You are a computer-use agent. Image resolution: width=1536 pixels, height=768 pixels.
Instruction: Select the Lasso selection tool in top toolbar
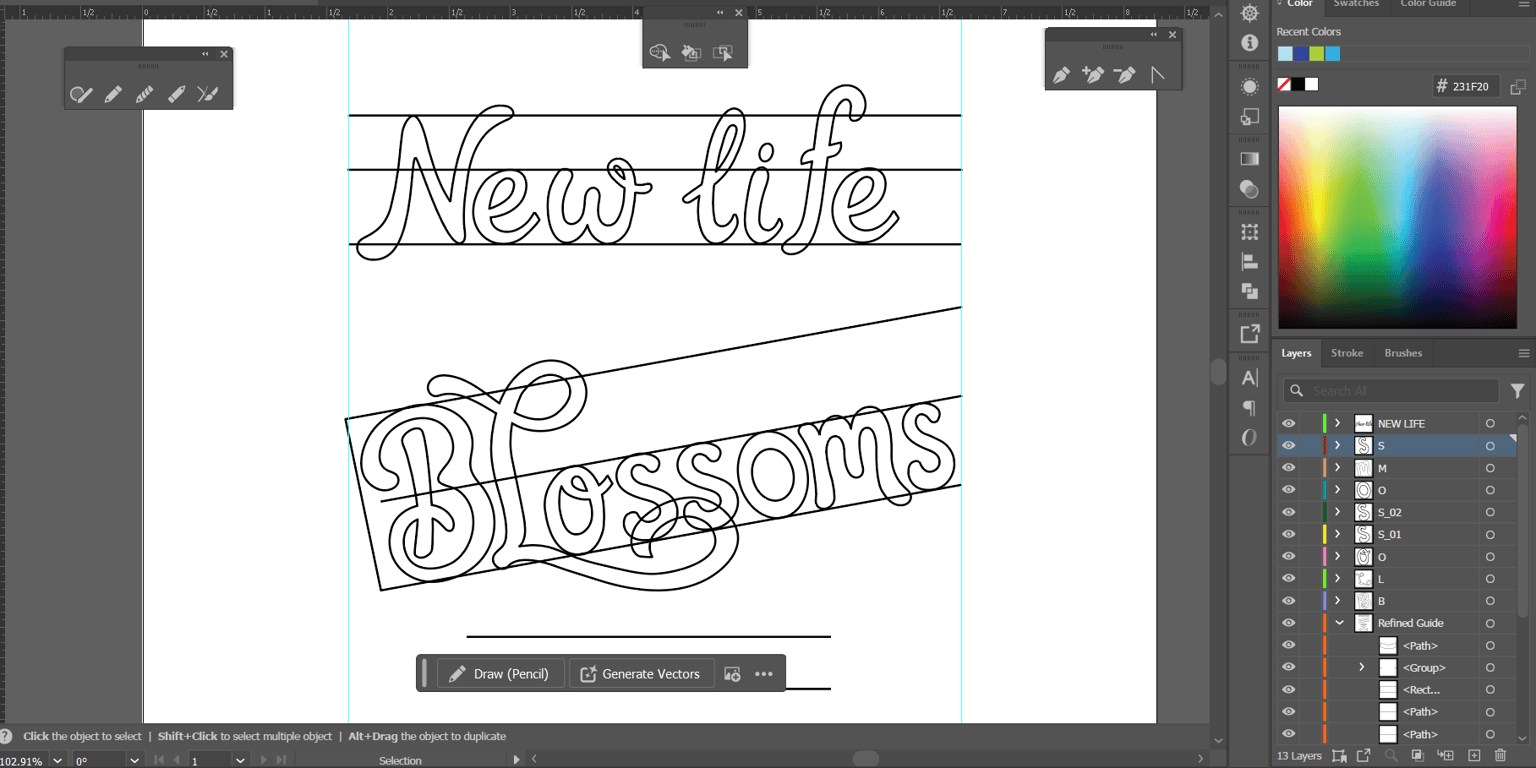pyautogui.click(x=659, y=53)
